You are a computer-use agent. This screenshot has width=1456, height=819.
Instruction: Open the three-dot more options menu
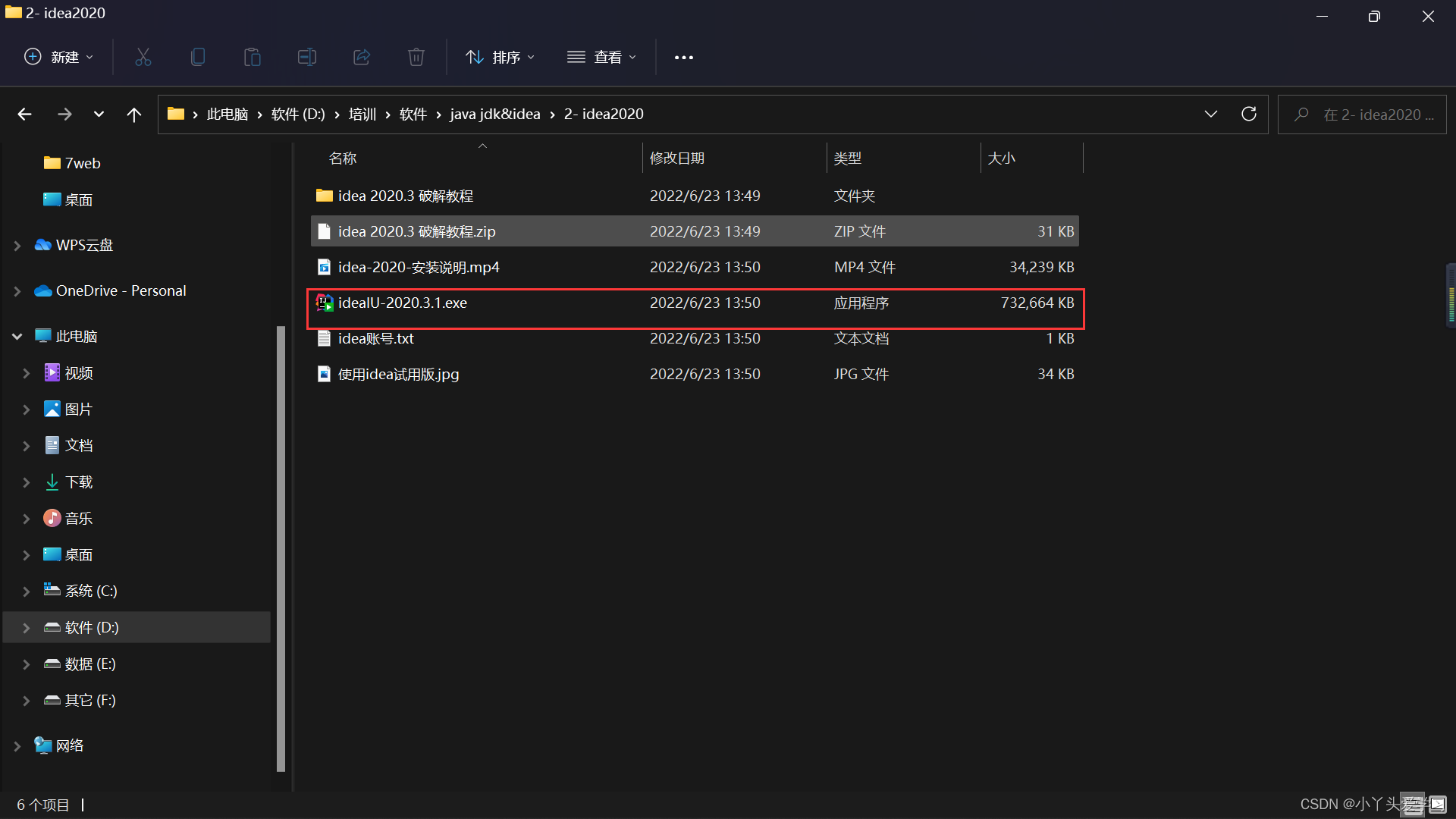pyautogui.click(x=683, y=58)
